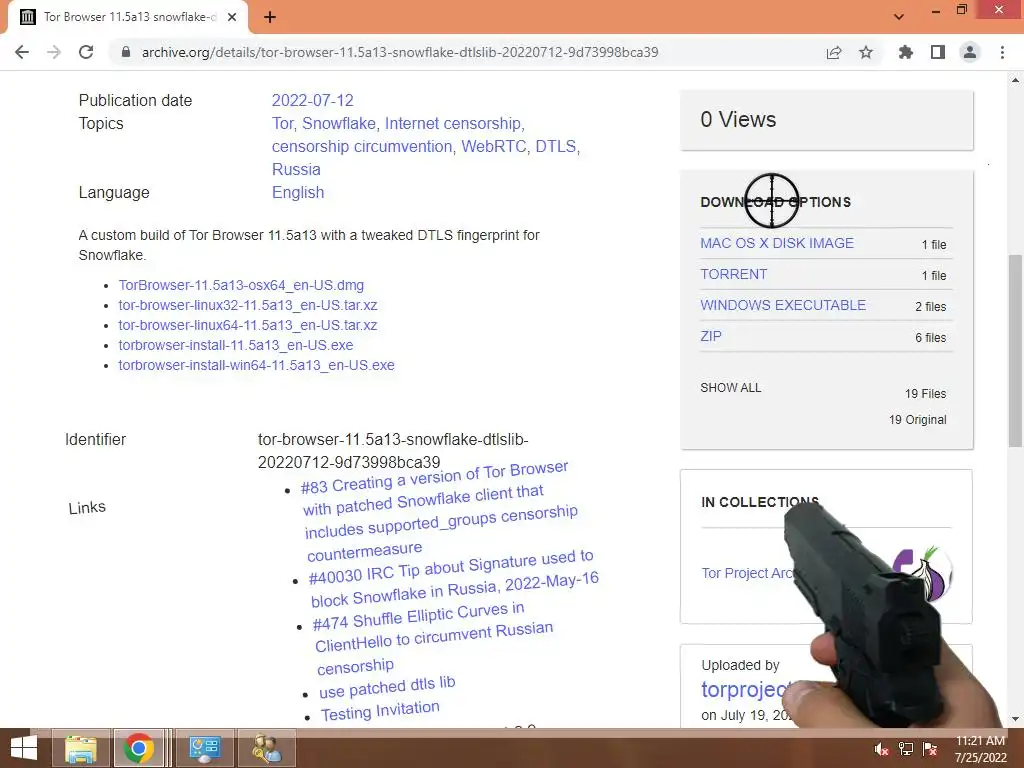Click the padlock site info icon

pyautogui.click(x=126, y=52)
